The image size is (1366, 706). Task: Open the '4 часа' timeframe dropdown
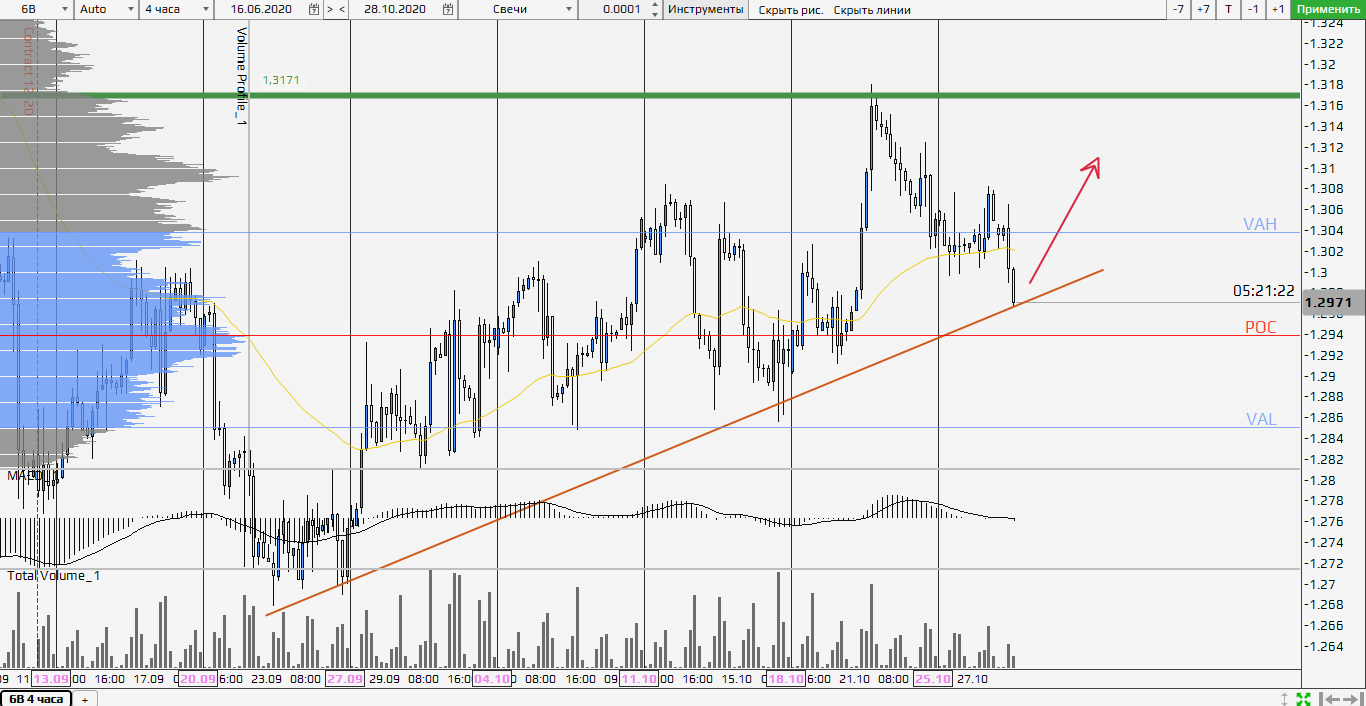pos(205,9)
